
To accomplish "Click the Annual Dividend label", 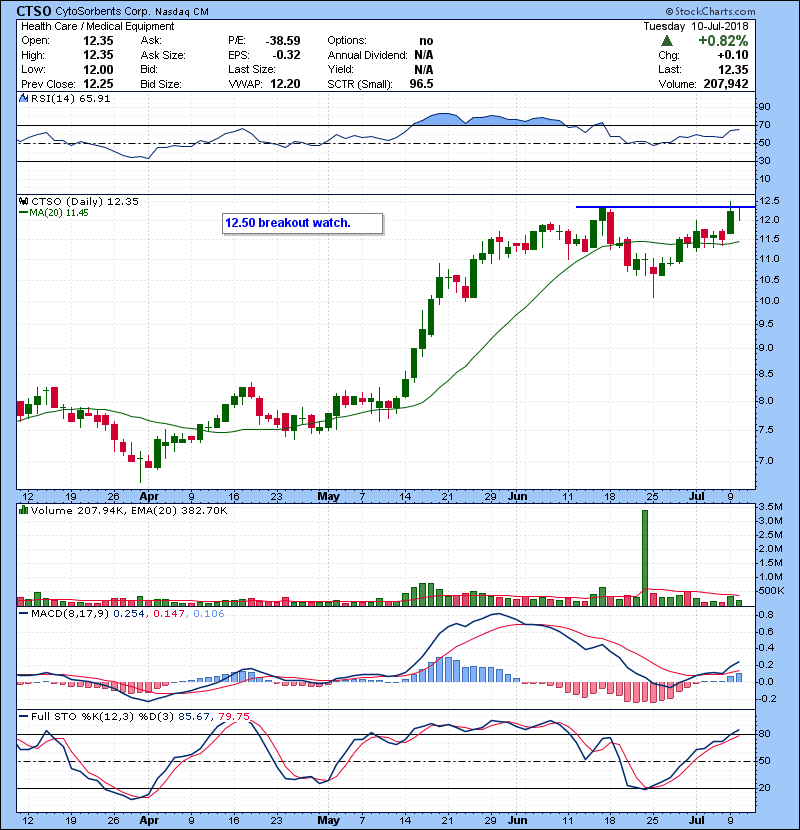I will (367, 55).
